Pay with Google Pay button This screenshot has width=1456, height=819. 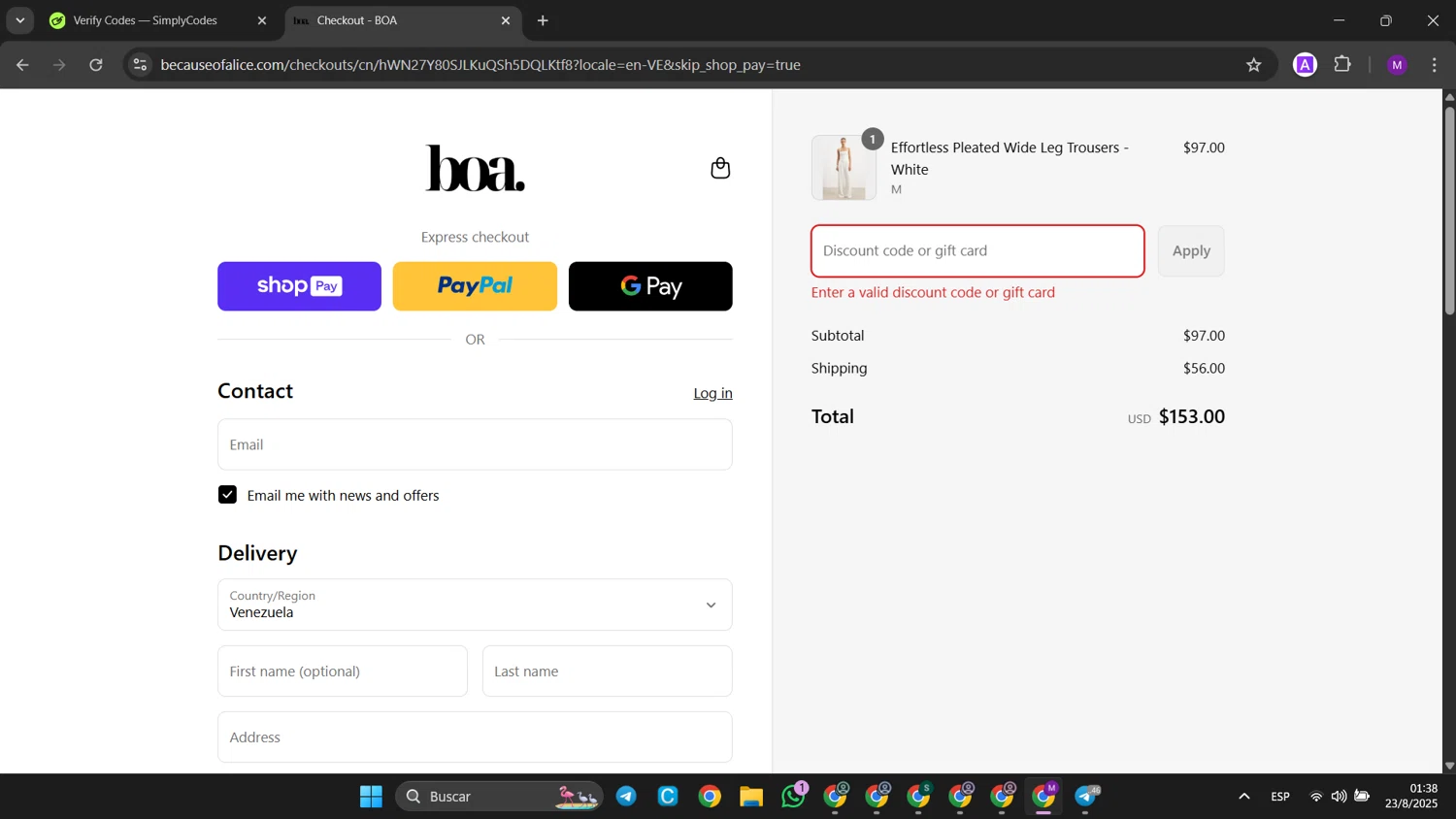pyautogui.click(x=650, y=286)
